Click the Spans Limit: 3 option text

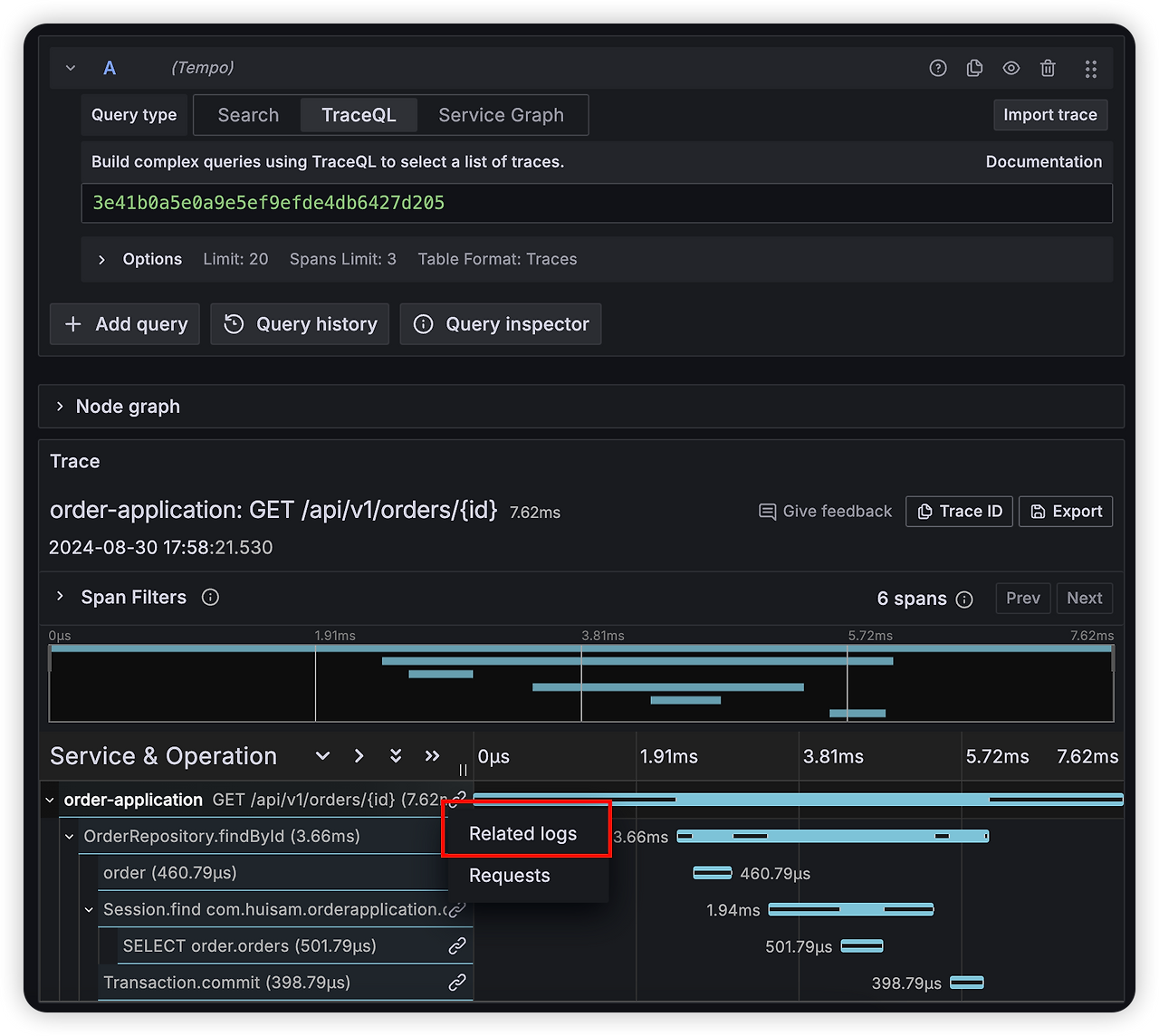(343, 259)
